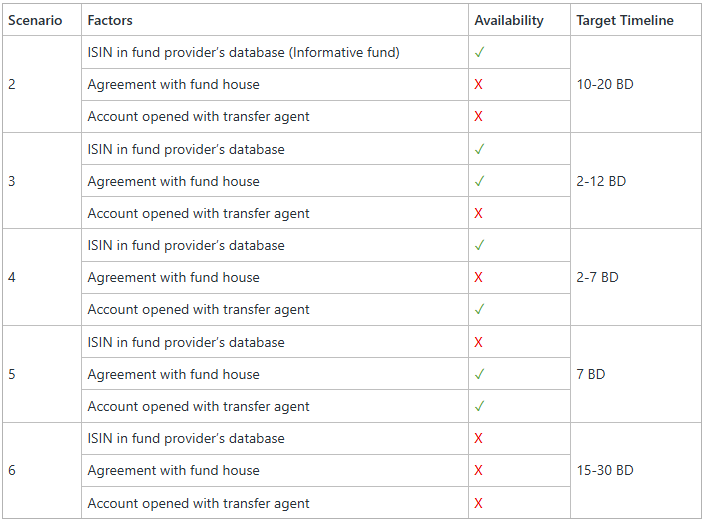
Task: Click the green checkmark for Scenario 3's fund house agreement
Action: coord(480,181)
